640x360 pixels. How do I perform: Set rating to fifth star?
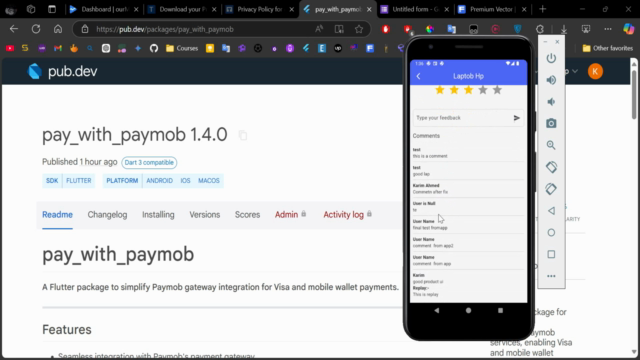click(x=497, y=90)
